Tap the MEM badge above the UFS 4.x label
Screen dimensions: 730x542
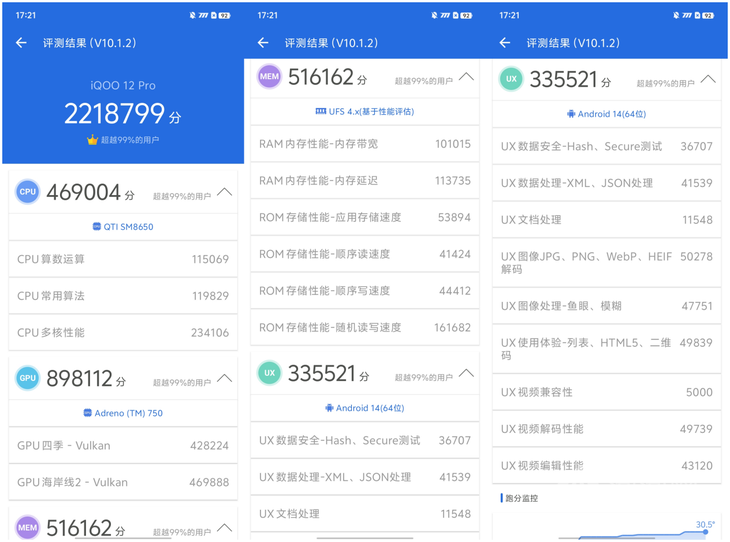pyautogui.click(x=269, y=77)
